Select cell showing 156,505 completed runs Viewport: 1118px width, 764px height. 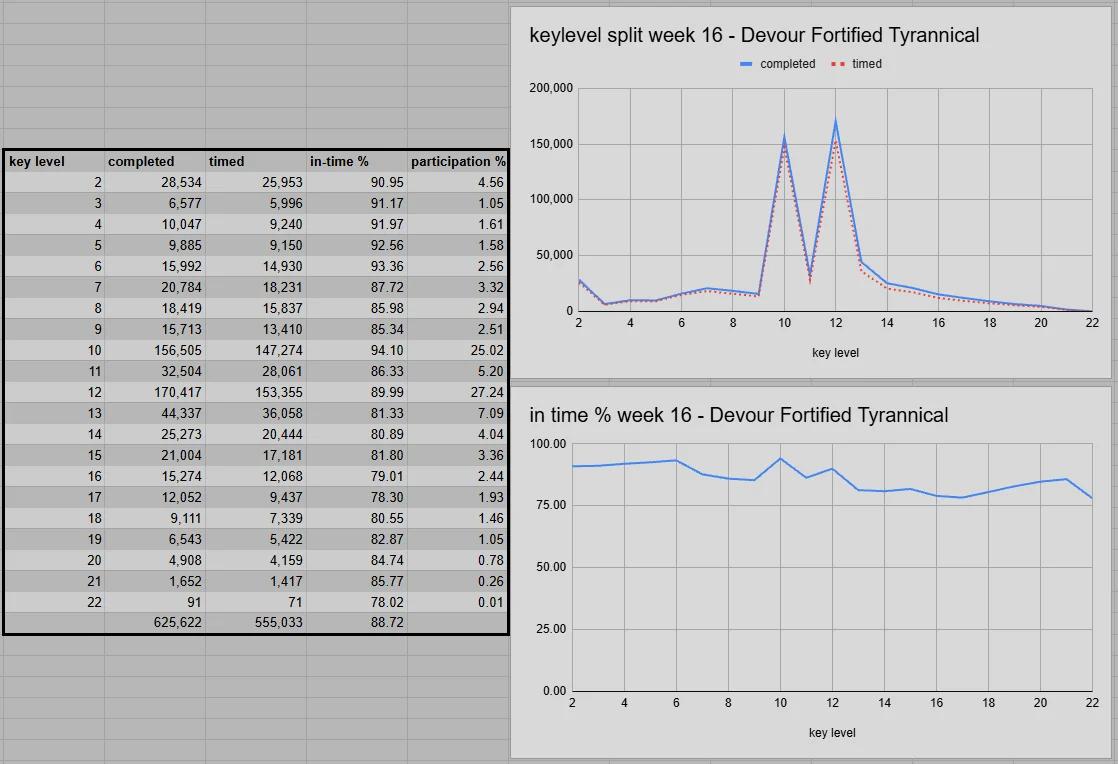click(x=155, y=351)
